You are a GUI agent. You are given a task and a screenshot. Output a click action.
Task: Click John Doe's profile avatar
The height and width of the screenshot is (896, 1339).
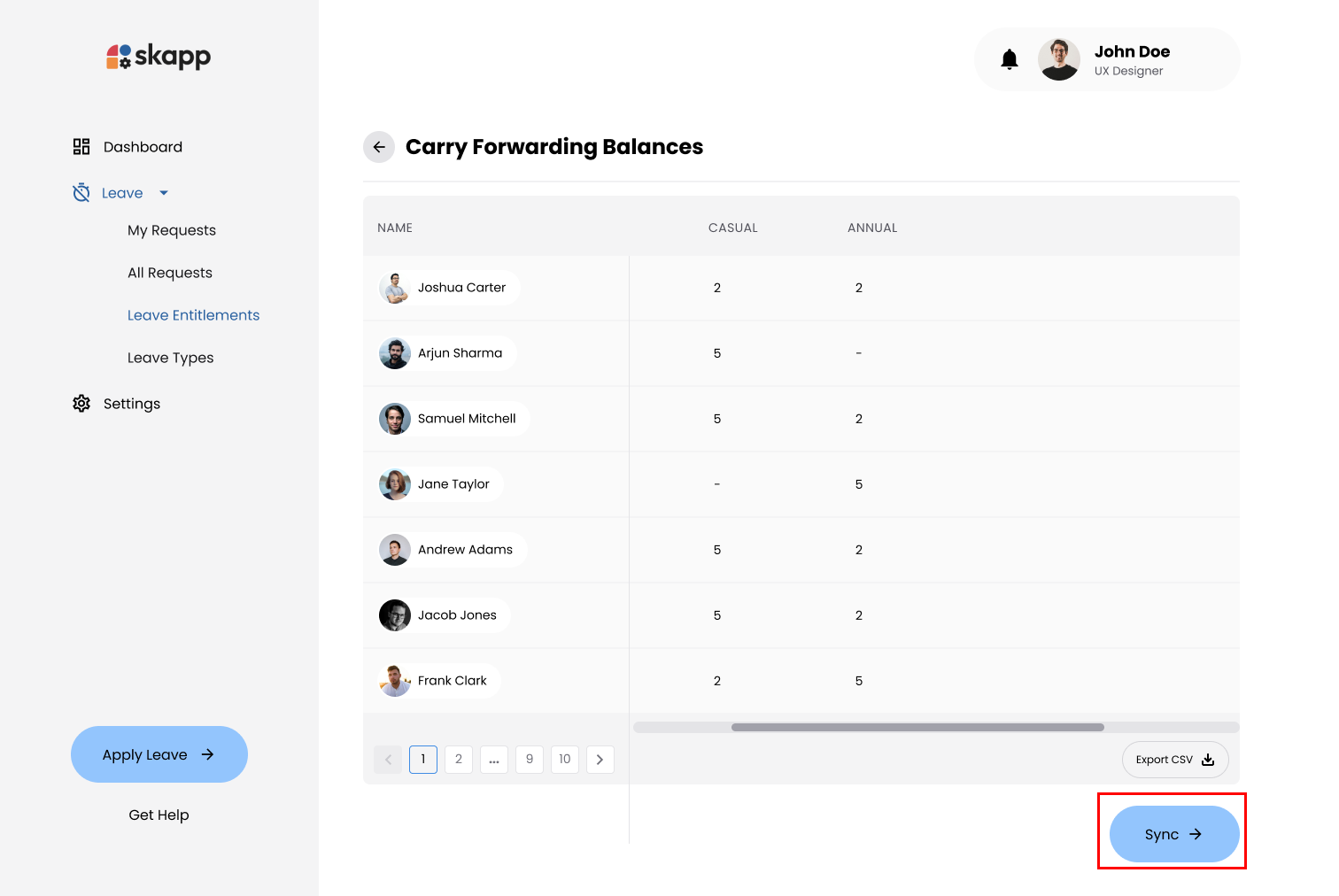coord(1058,59)
